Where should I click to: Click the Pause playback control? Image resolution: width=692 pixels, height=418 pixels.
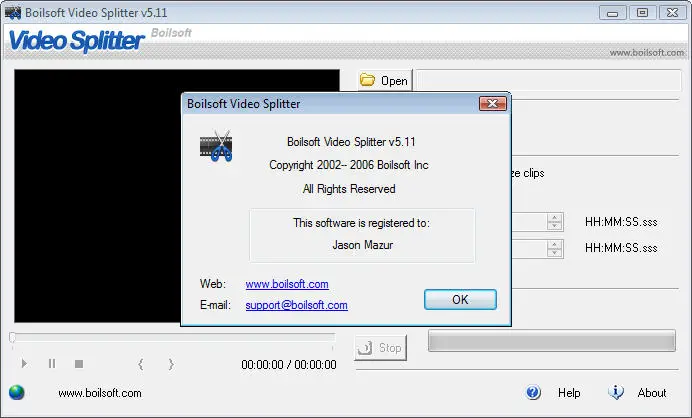pyautogui.click(x=52, y=364)
